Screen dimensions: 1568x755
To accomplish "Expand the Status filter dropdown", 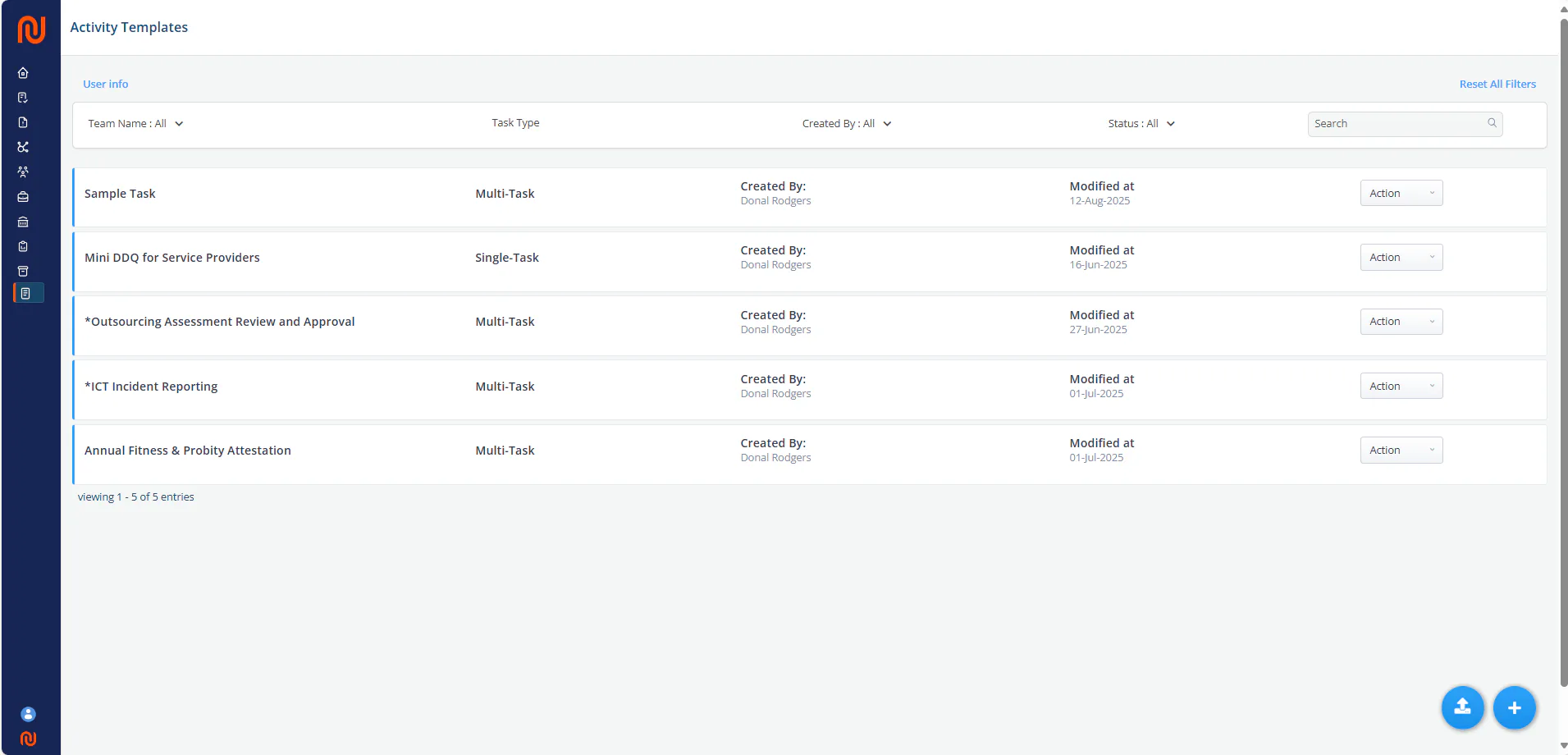I will [1141, 124].
